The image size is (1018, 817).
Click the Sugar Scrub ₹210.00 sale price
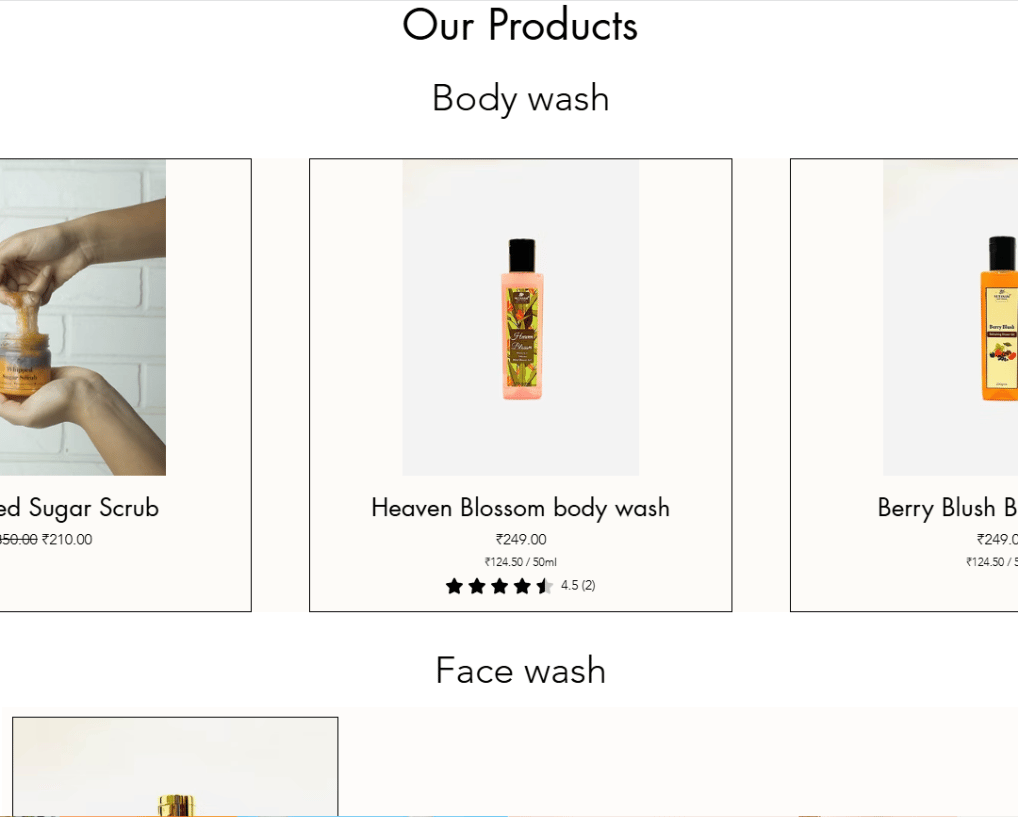coord(67,540)
